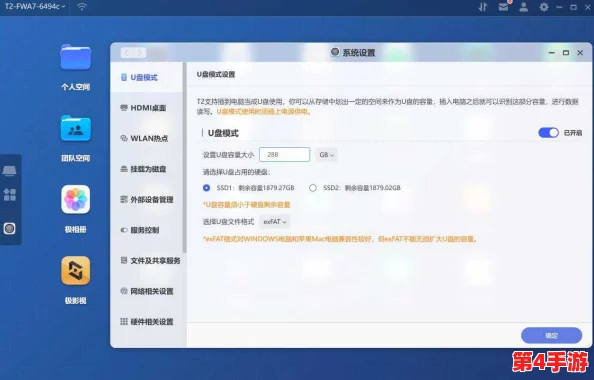Select the system settings icon in left dock

coord(9,228)
